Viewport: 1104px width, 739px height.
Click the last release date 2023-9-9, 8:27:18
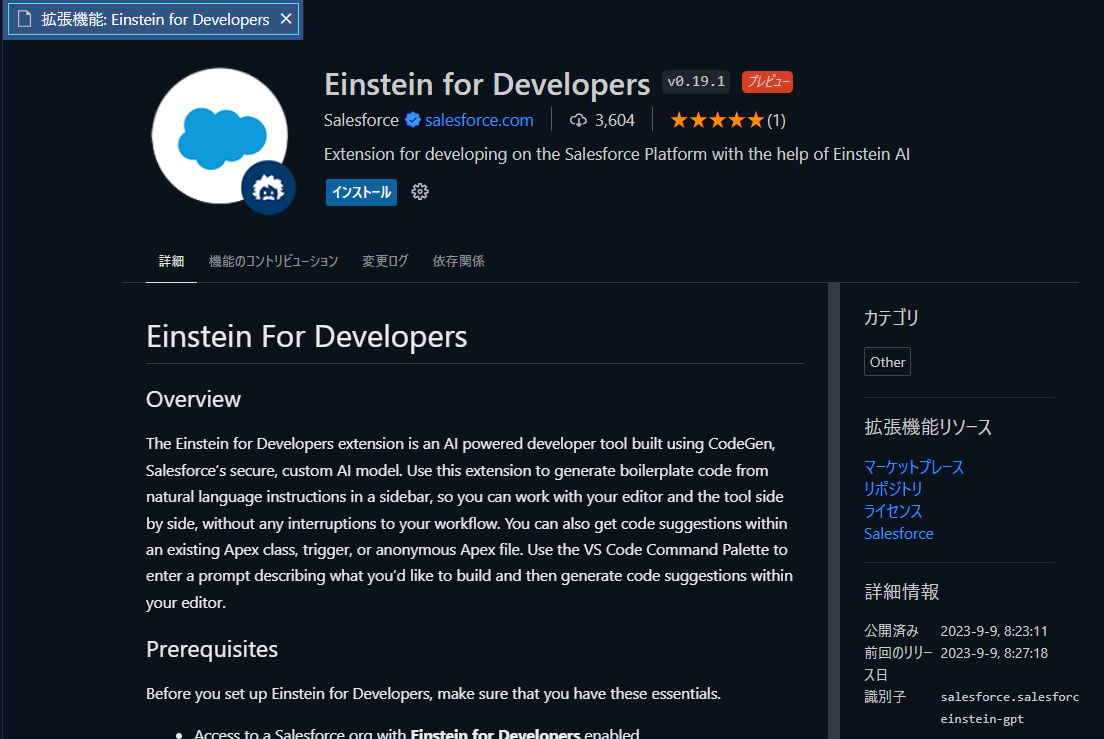click(x=993, y=653)
